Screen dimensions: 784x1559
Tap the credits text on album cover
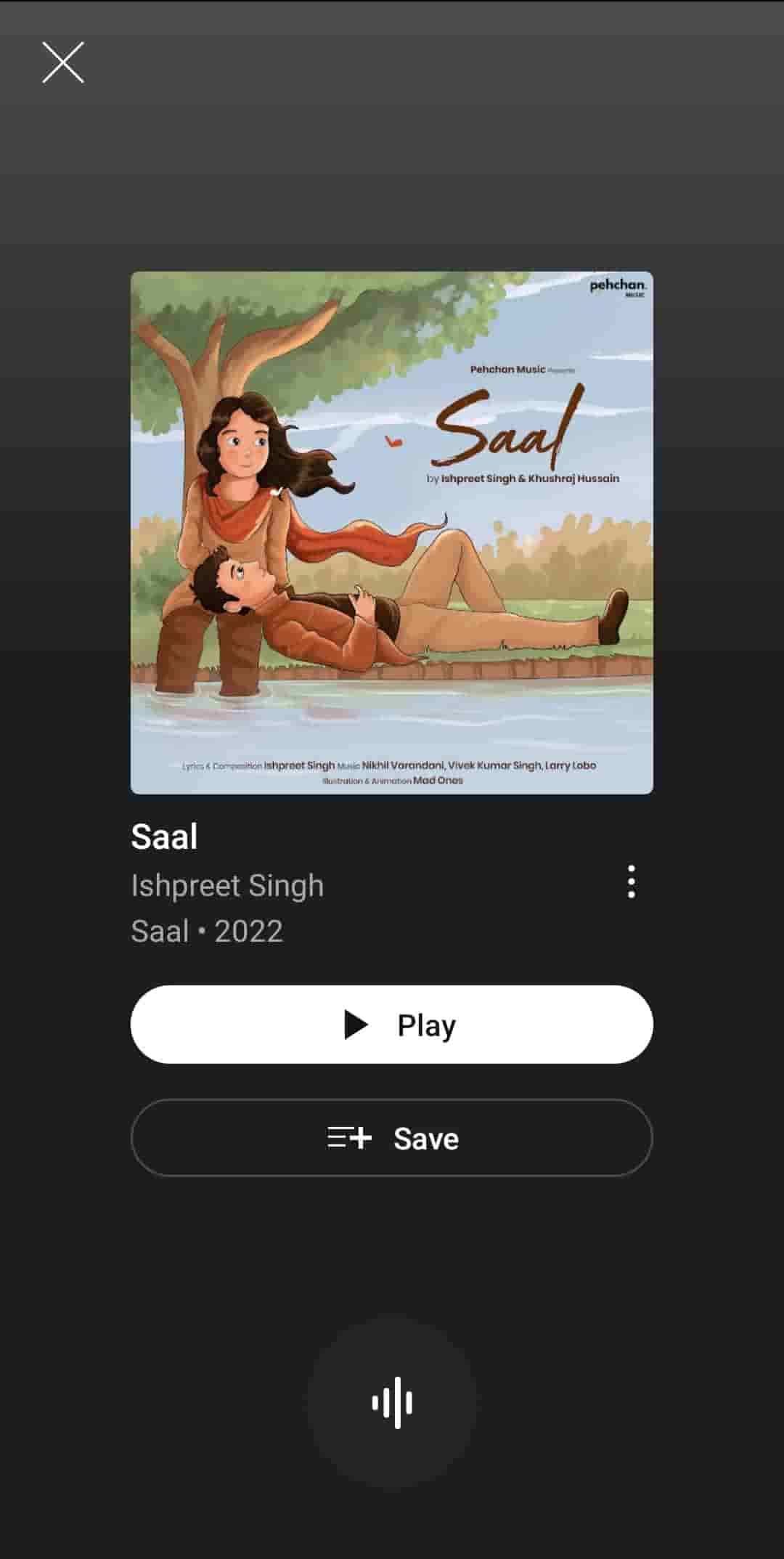[389, 773]
